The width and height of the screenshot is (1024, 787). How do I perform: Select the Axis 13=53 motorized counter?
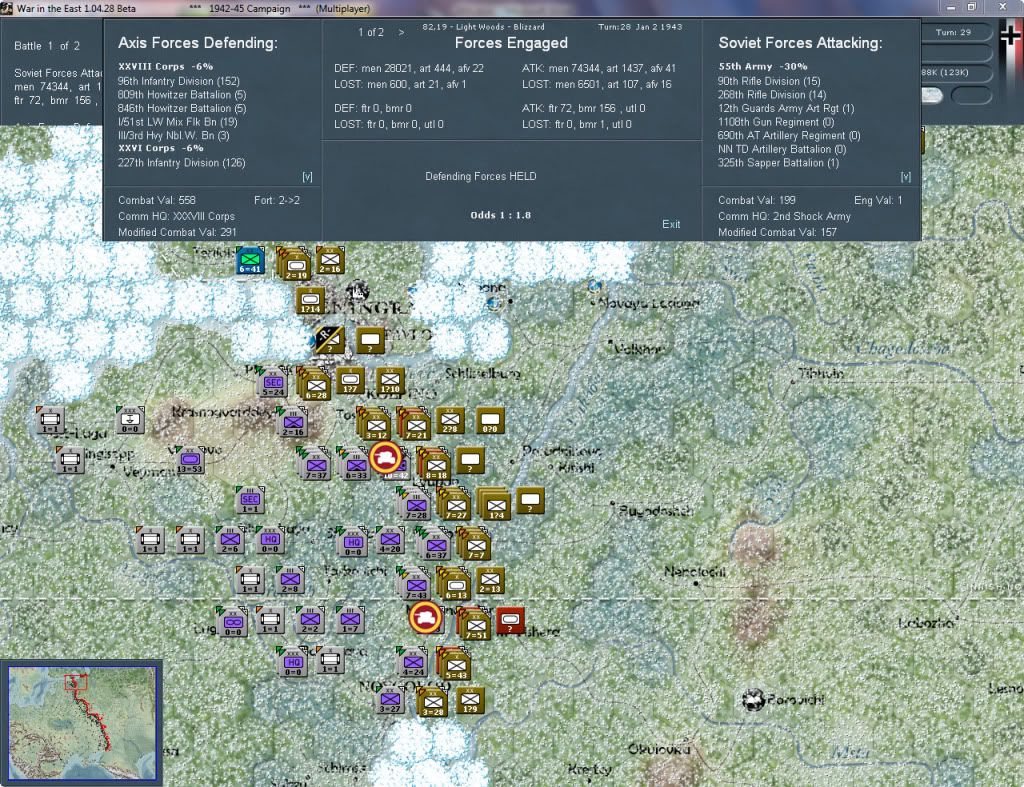point(190,460)
